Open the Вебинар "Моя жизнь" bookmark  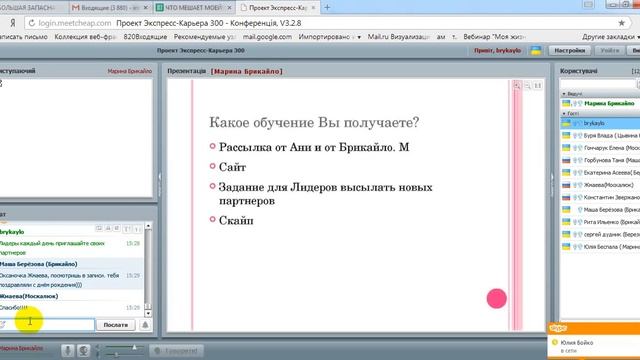point(495,37)
